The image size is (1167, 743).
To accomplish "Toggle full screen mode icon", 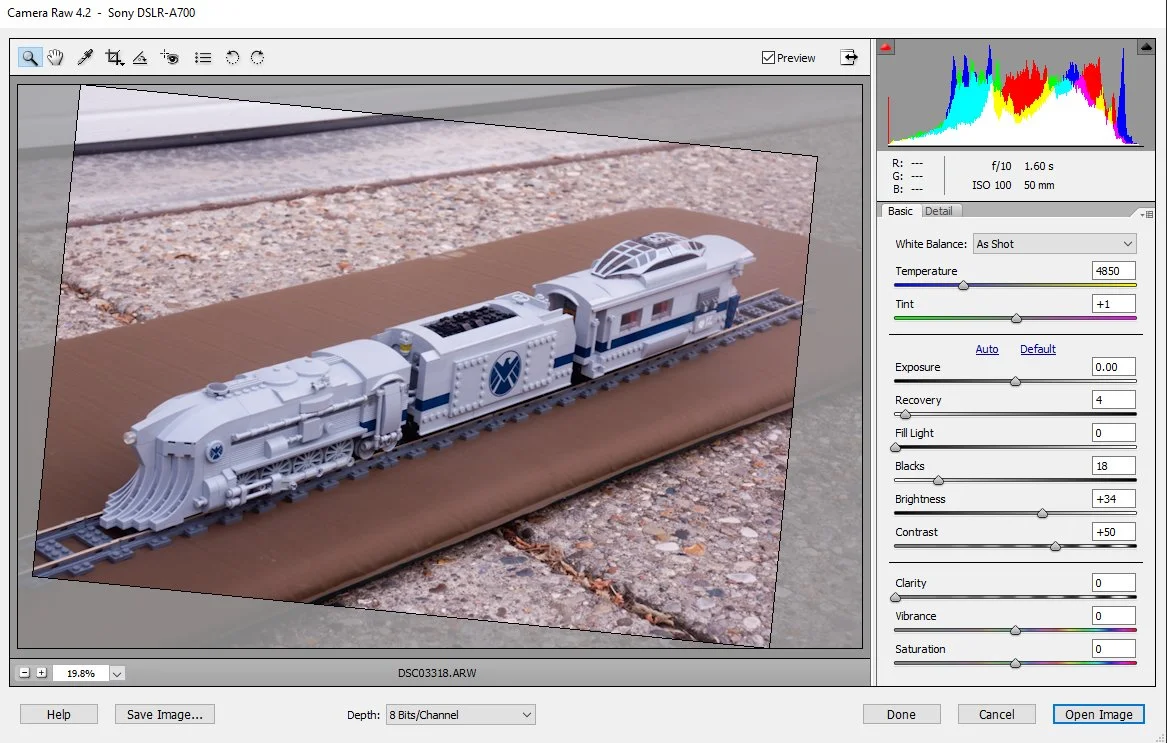I will 848,57.
